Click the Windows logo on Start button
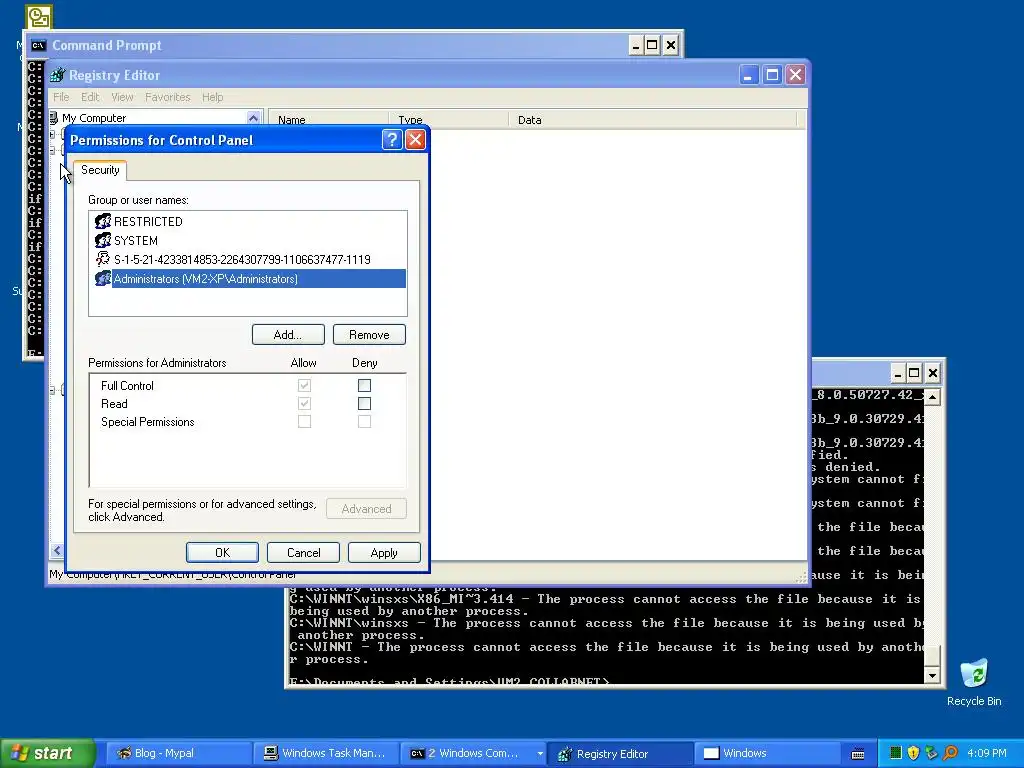This screenshot has height=768, width=1024. tap(19, 753)
